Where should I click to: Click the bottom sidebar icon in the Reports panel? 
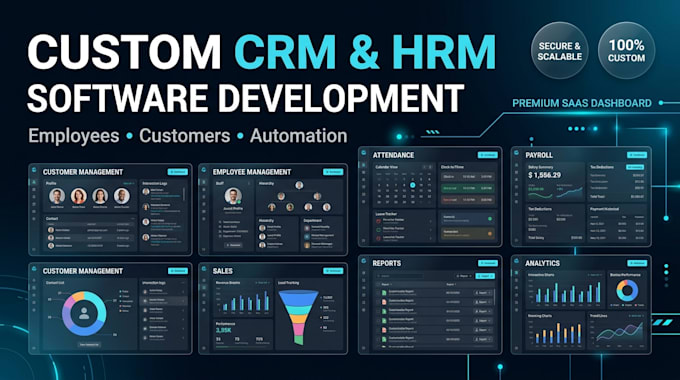click(363, 348)
